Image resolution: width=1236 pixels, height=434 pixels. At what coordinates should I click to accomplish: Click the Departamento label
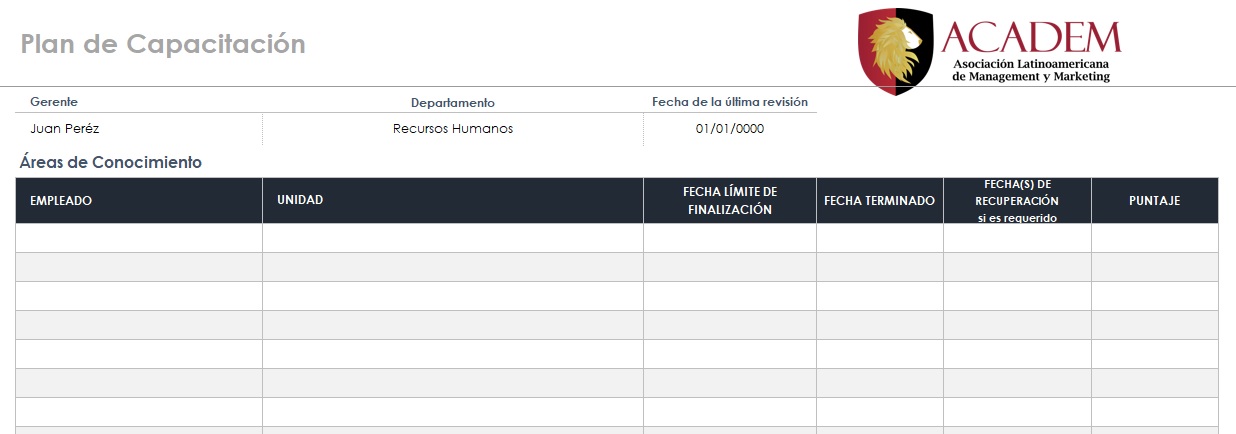click(452, 103)
